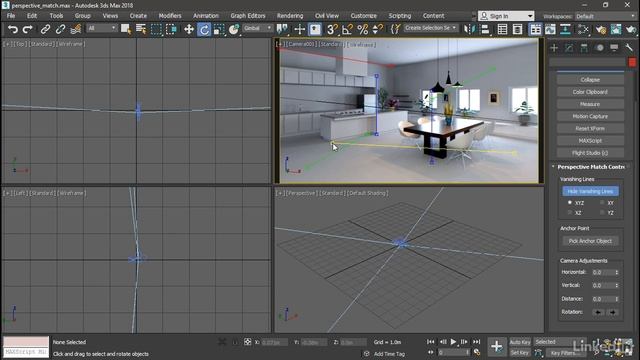Toggle Angle Snap
640x360 pixels.
[347, 29]
